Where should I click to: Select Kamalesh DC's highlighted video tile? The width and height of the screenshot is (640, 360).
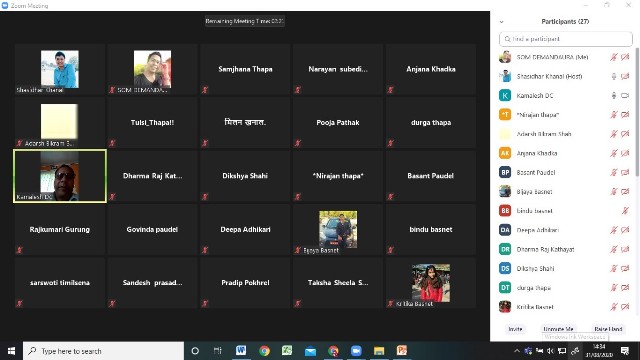(x=60, y=176)
